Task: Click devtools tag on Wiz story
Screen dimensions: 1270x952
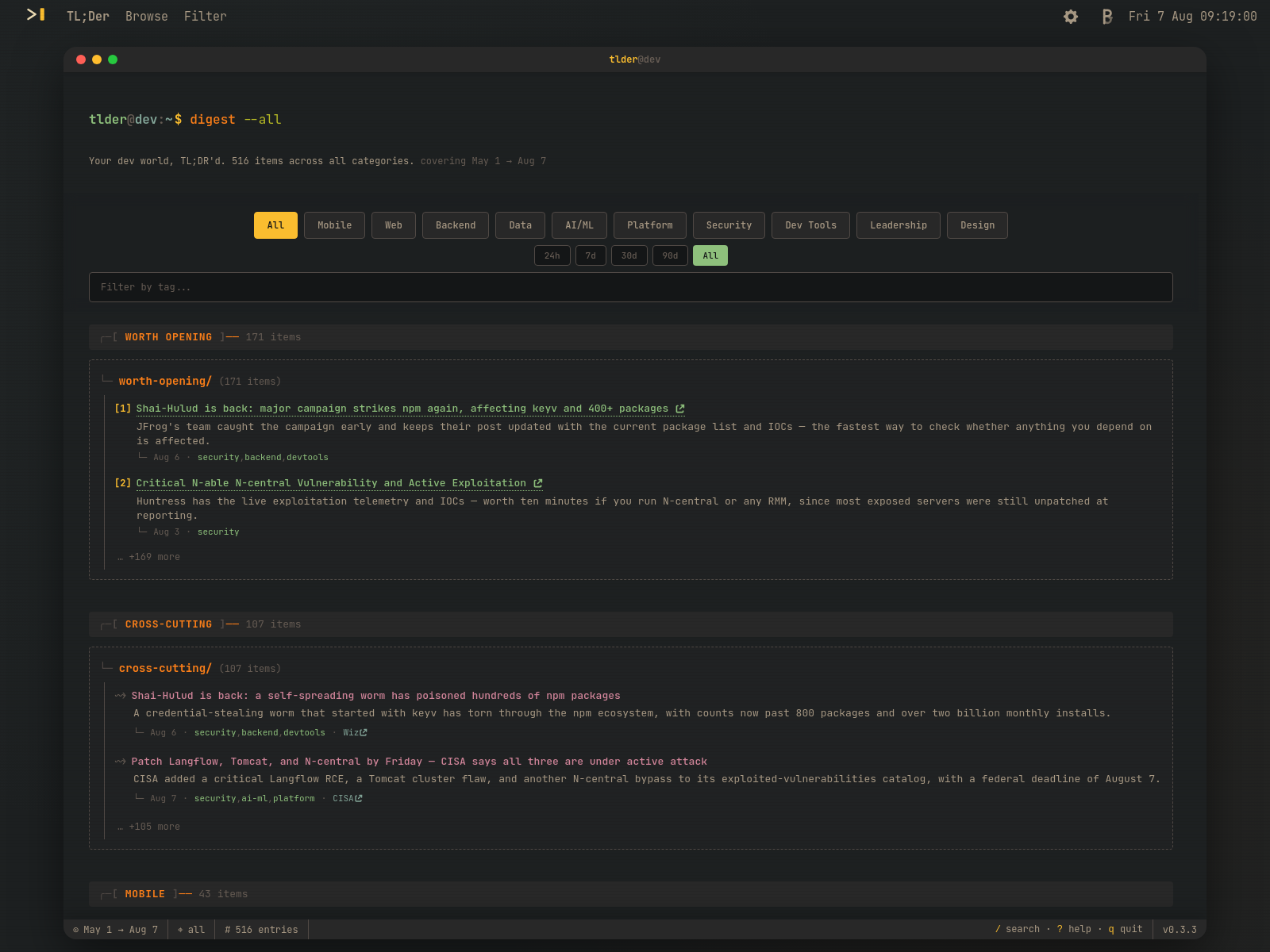Action: coord(304,733)
